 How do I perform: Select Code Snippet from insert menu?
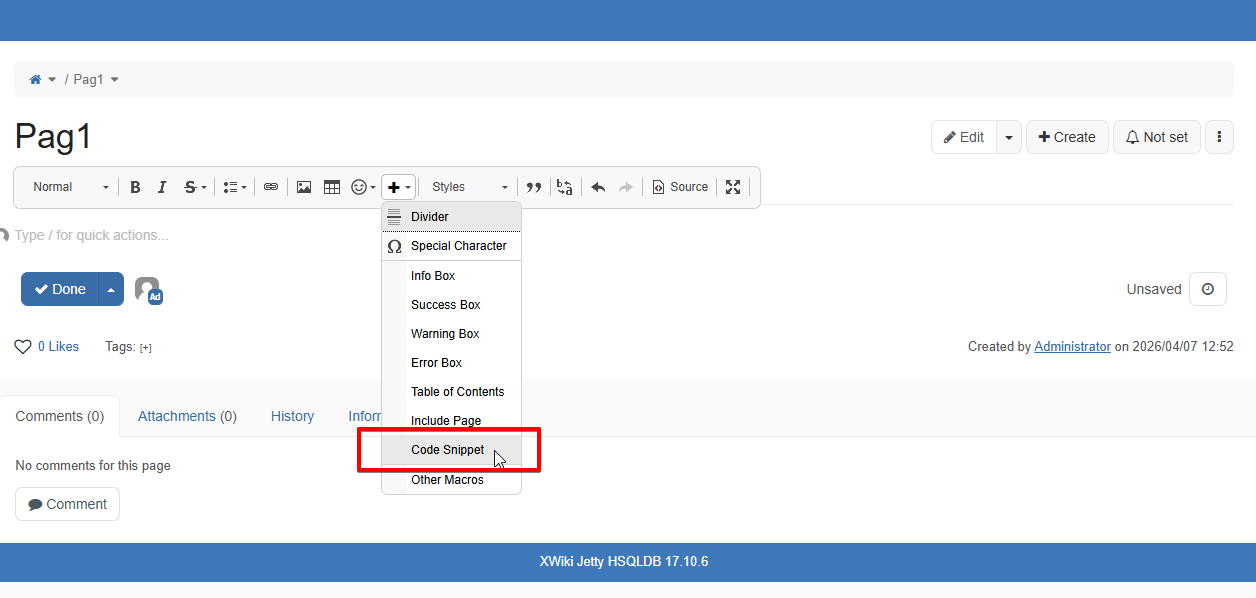pyautogui.click(x=447, y=450)
